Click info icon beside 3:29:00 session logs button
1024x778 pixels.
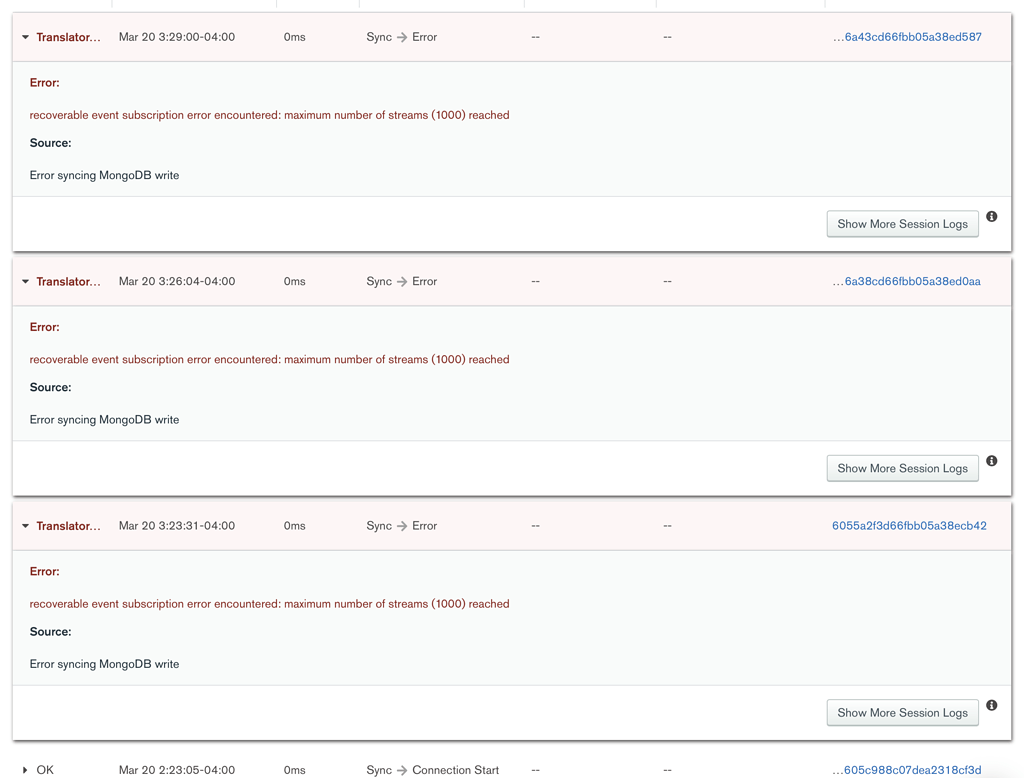(x=992, y=217)
